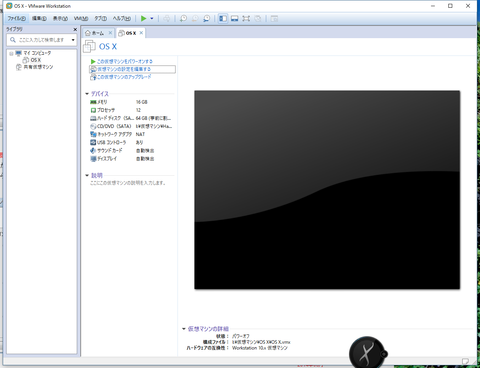Screen dimensions: 480x368
Task: Collapse the 仮想マシンの詳細 section
Action: pos(184,329)
